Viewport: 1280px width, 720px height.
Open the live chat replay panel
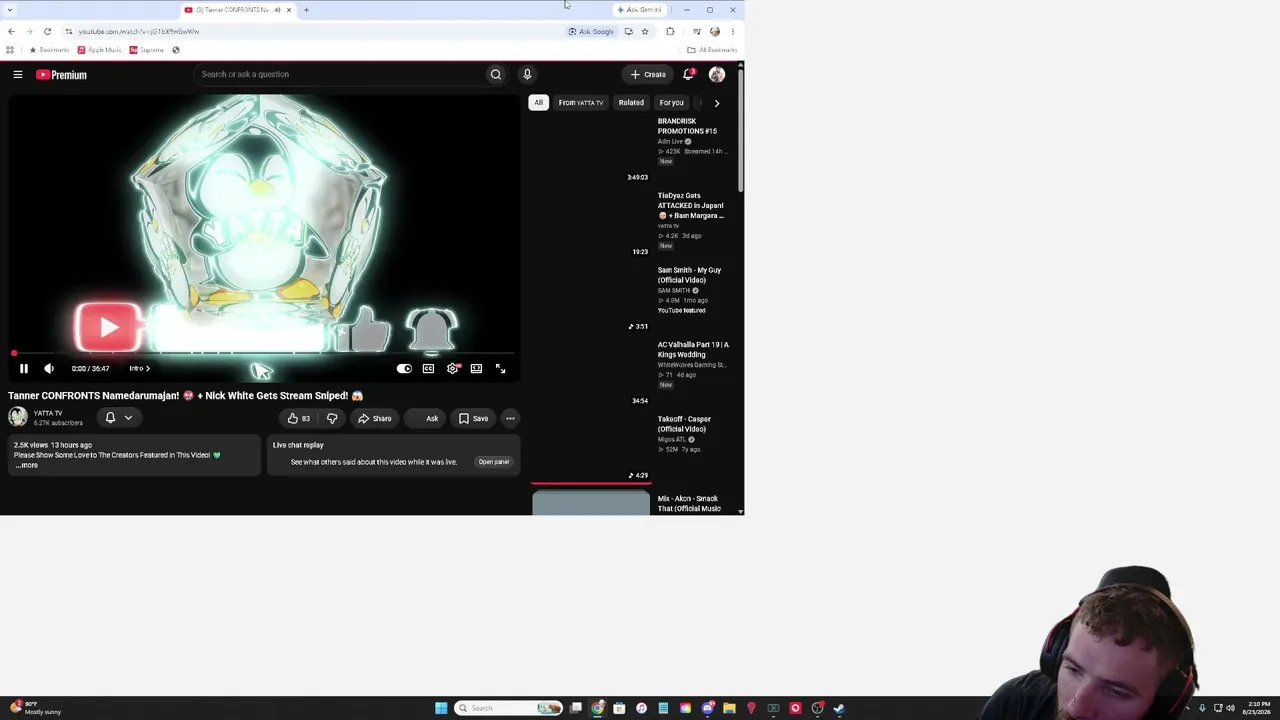493,462
